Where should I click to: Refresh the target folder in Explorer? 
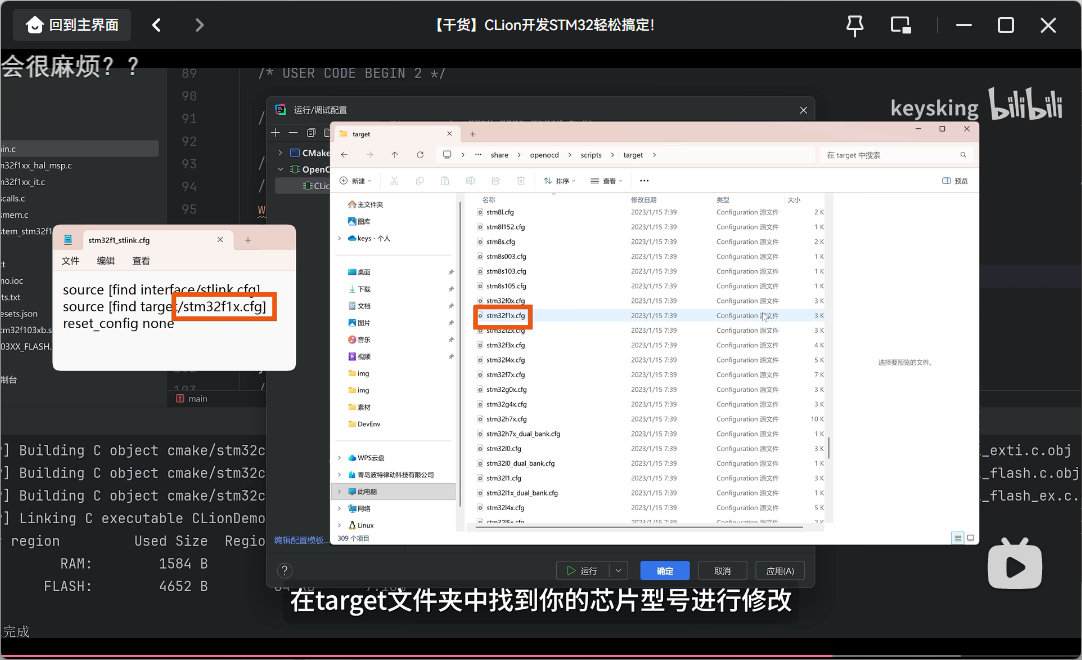click(420, 155)
